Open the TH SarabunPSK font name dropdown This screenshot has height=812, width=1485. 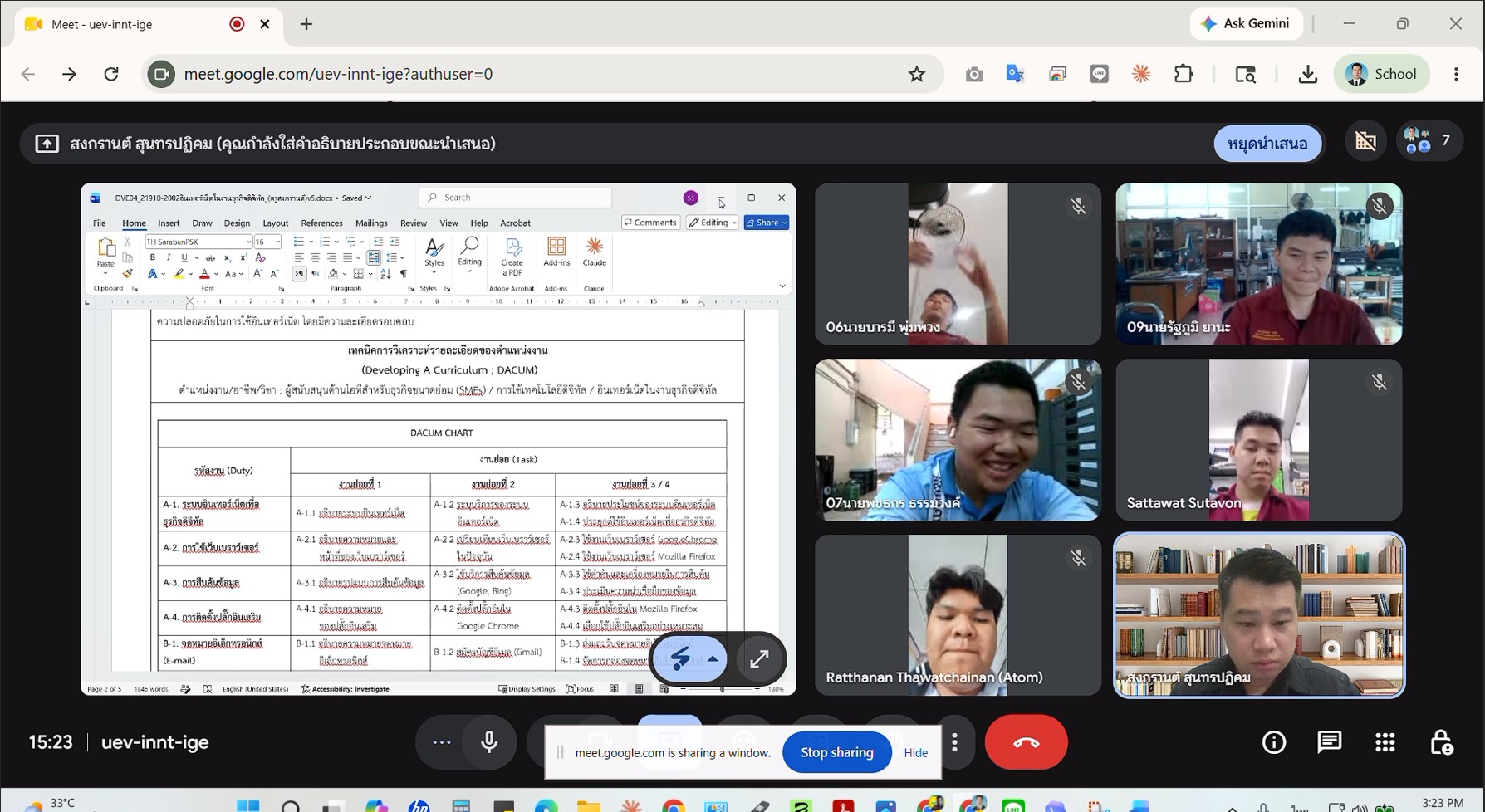point(248,242)
